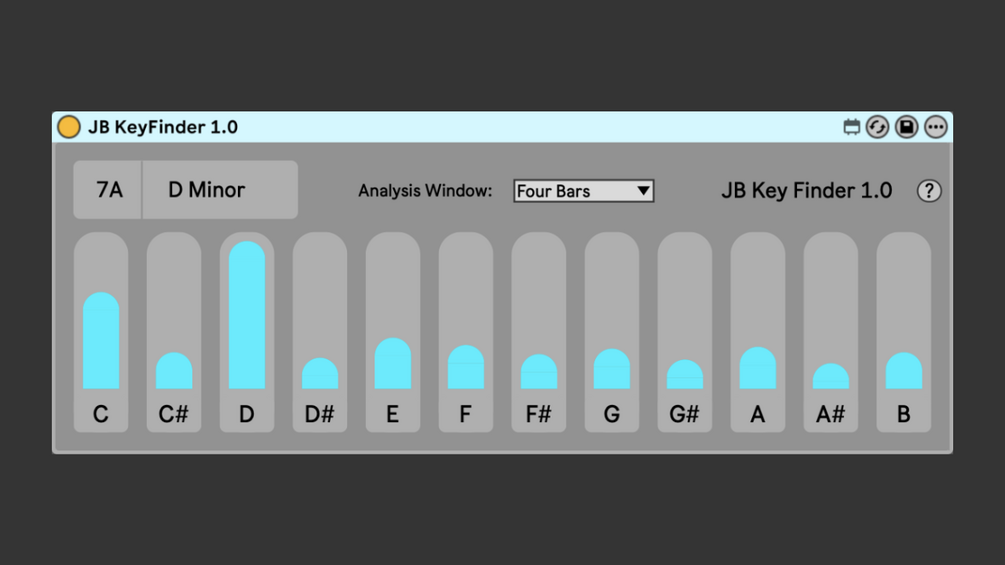1005x565 pixels.
Task: Click the 7A Camelot key display
Action: point(109,190)
